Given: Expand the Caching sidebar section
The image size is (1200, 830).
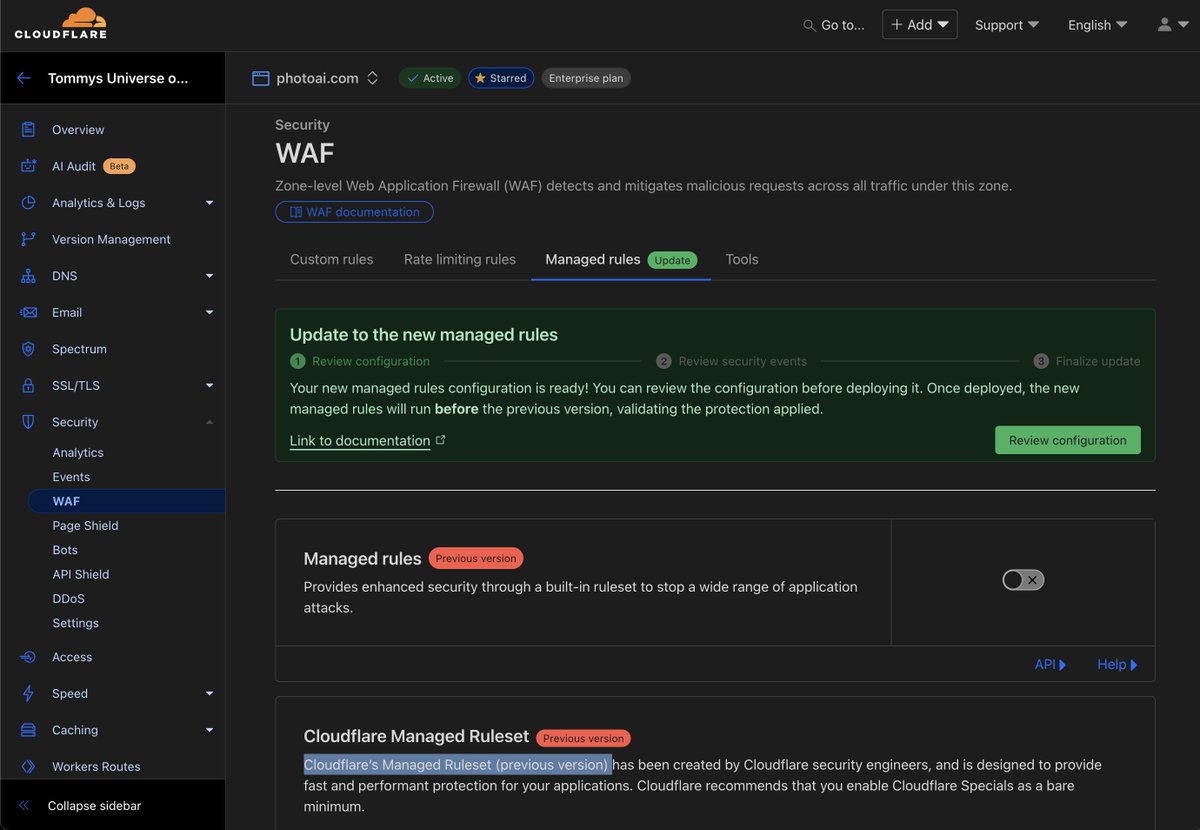Looking at the screenshot, I should (209, 730).
